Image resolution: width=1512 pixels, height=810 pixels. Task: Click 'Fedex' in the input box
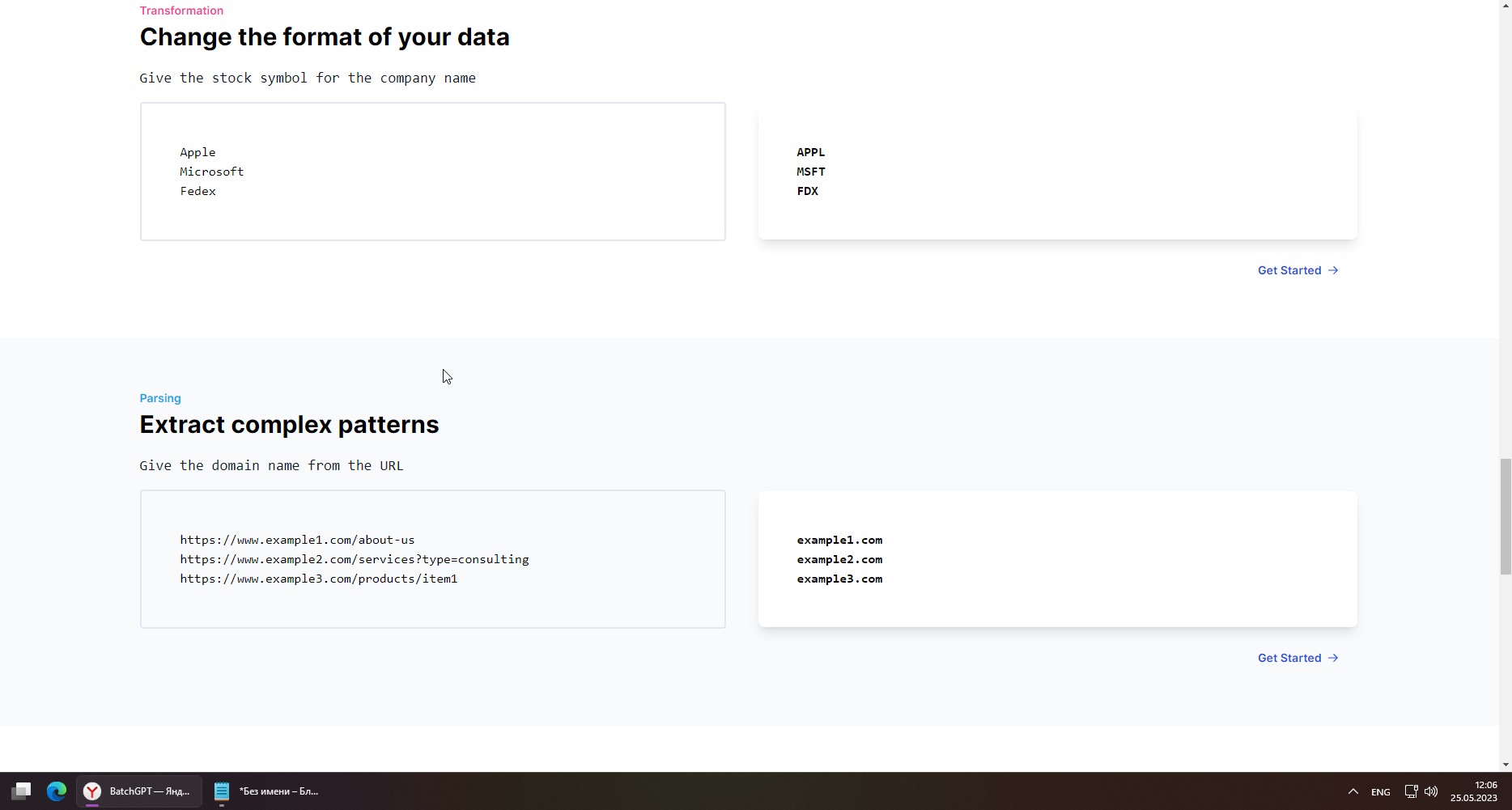point(197,191)
